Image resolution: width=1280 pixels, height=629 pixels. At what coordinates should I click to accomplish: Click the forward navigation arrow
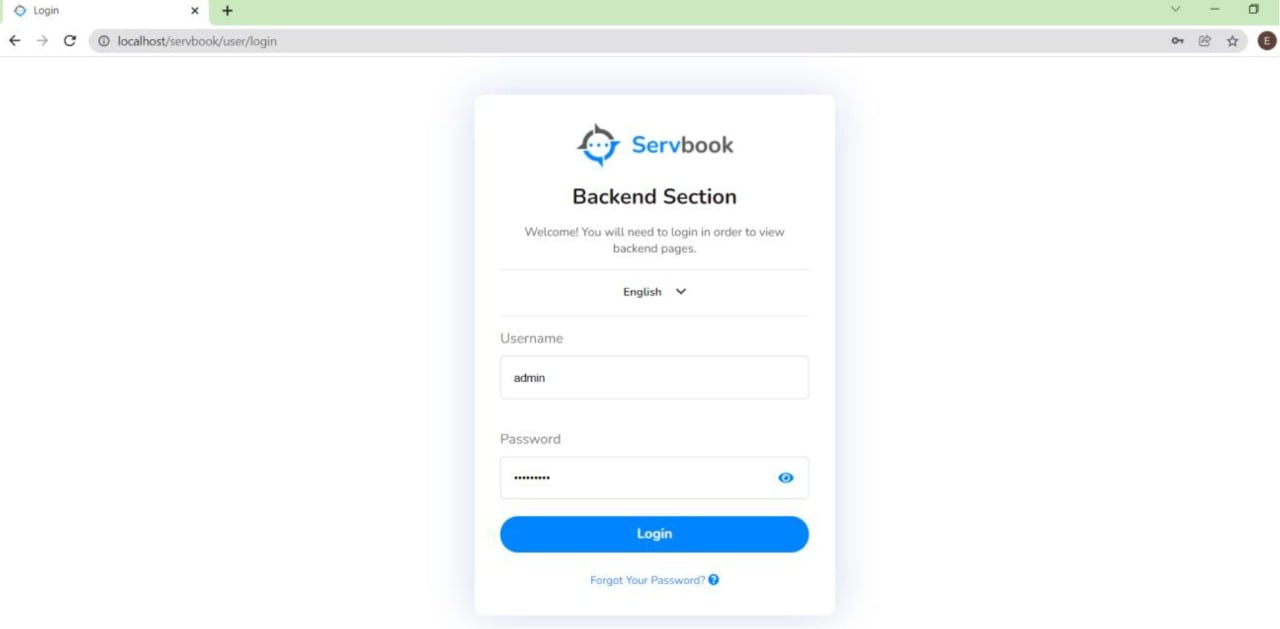point(41,41)
